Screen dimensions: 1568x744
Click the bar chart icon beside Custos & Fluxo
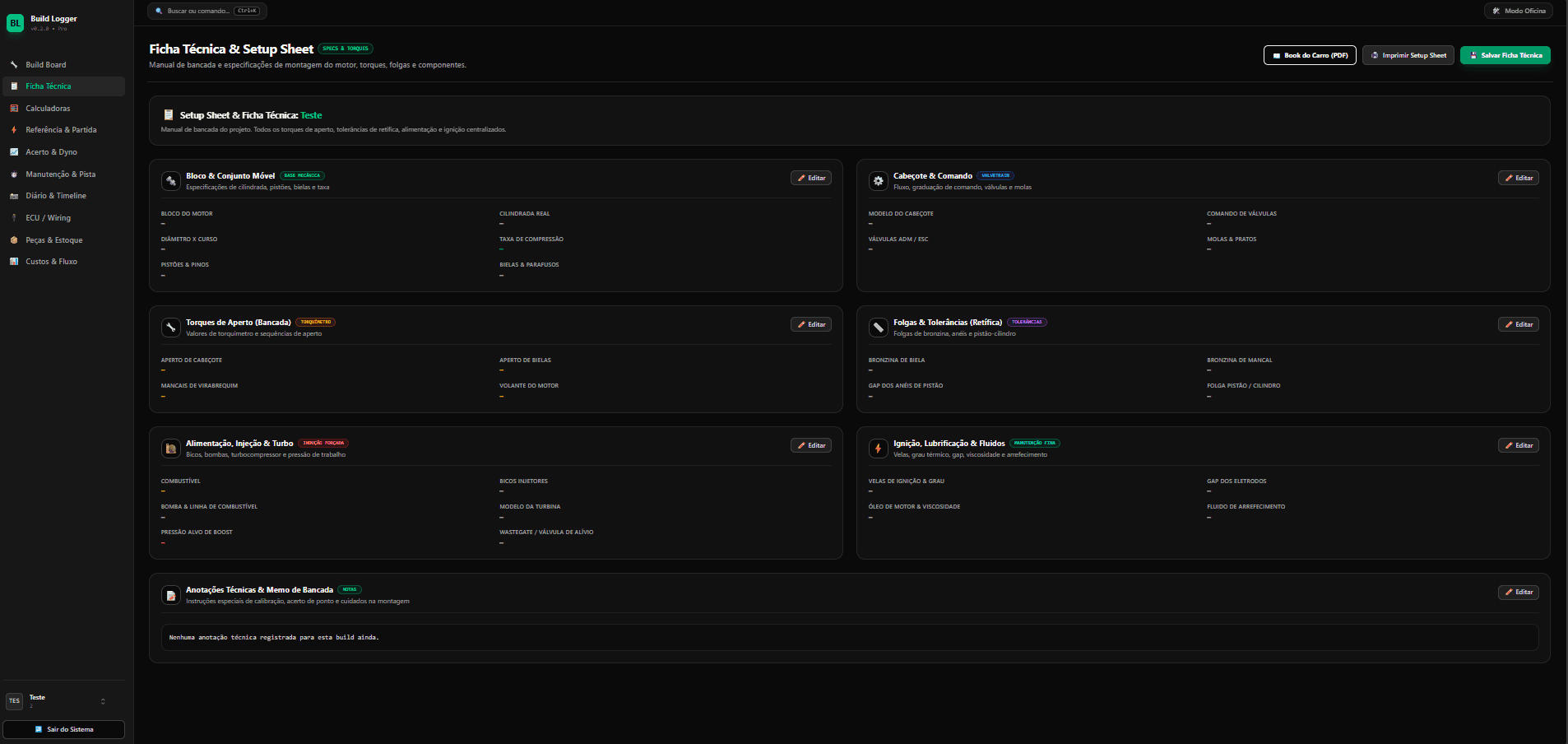(14, 262)
